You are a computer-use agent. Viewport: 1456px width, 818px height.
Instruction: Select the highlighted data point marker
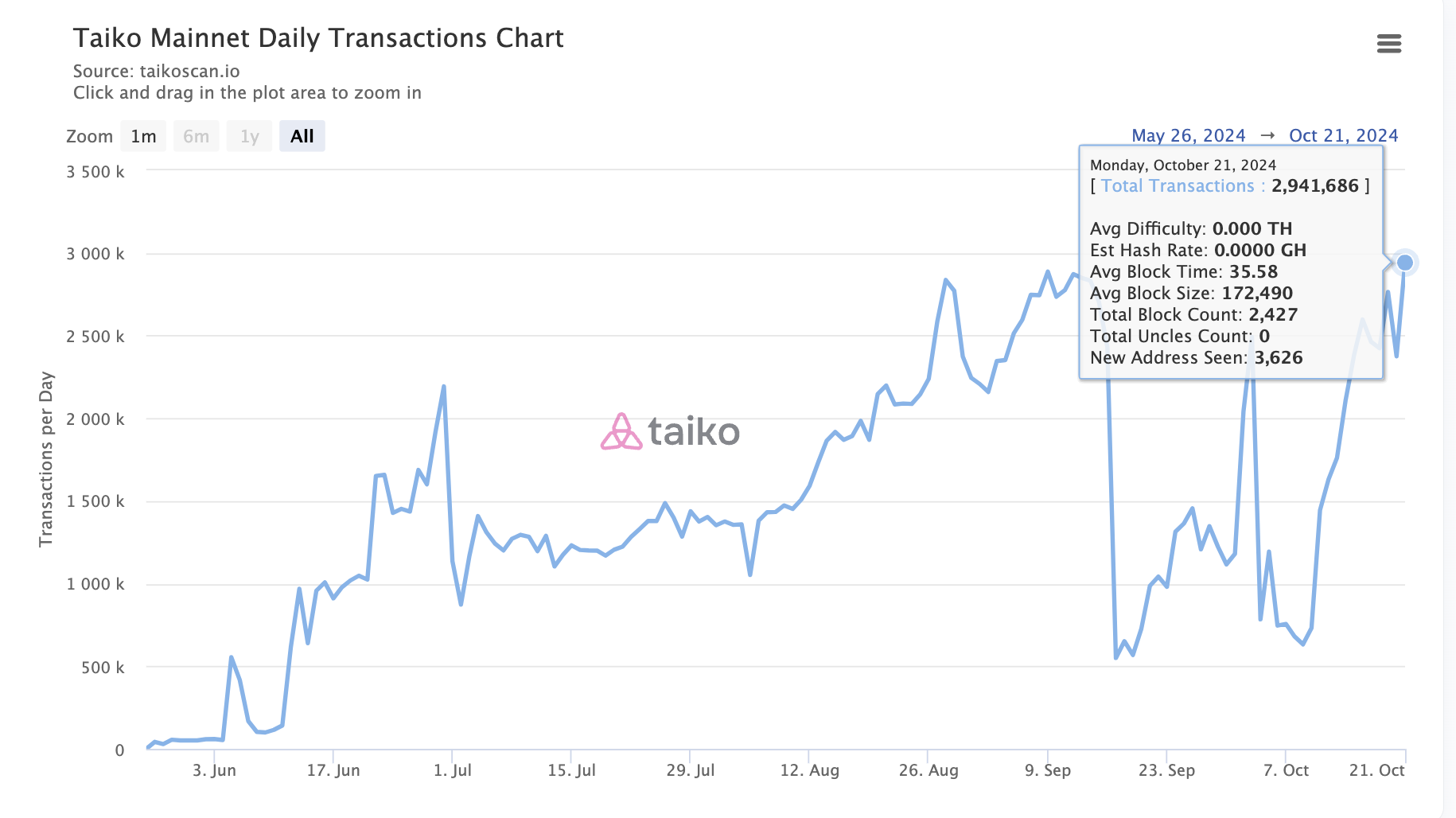(x=1405, y=261)
